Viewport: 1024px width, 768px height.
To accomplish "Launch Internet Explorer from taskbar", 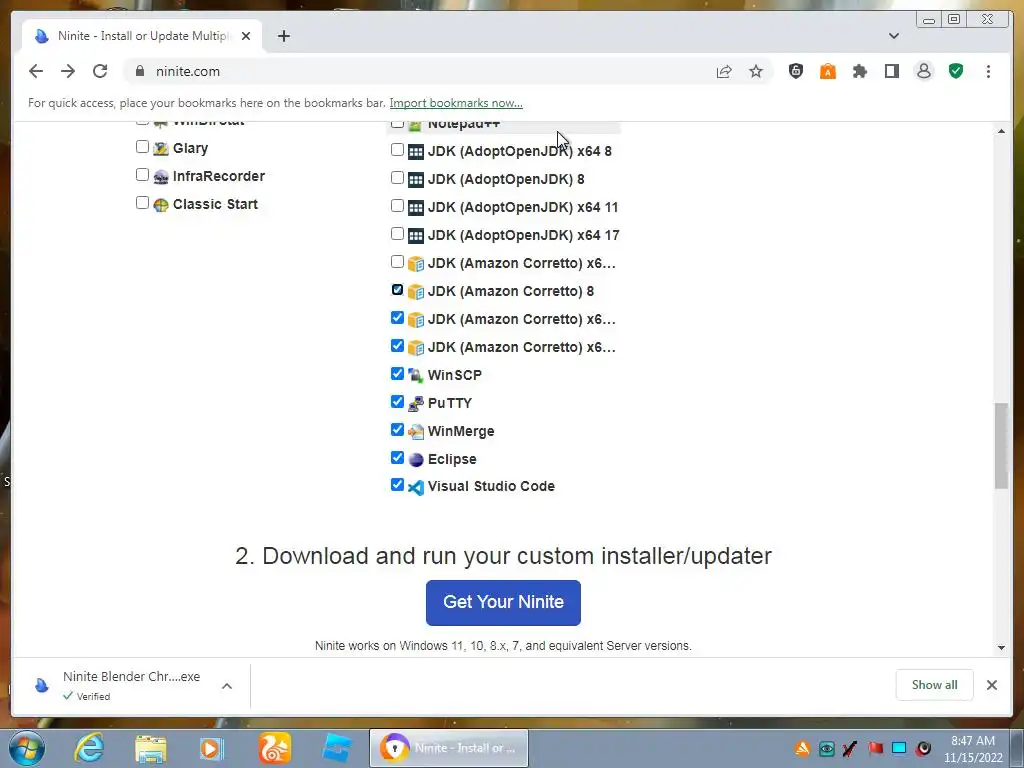I will point(88,748).
